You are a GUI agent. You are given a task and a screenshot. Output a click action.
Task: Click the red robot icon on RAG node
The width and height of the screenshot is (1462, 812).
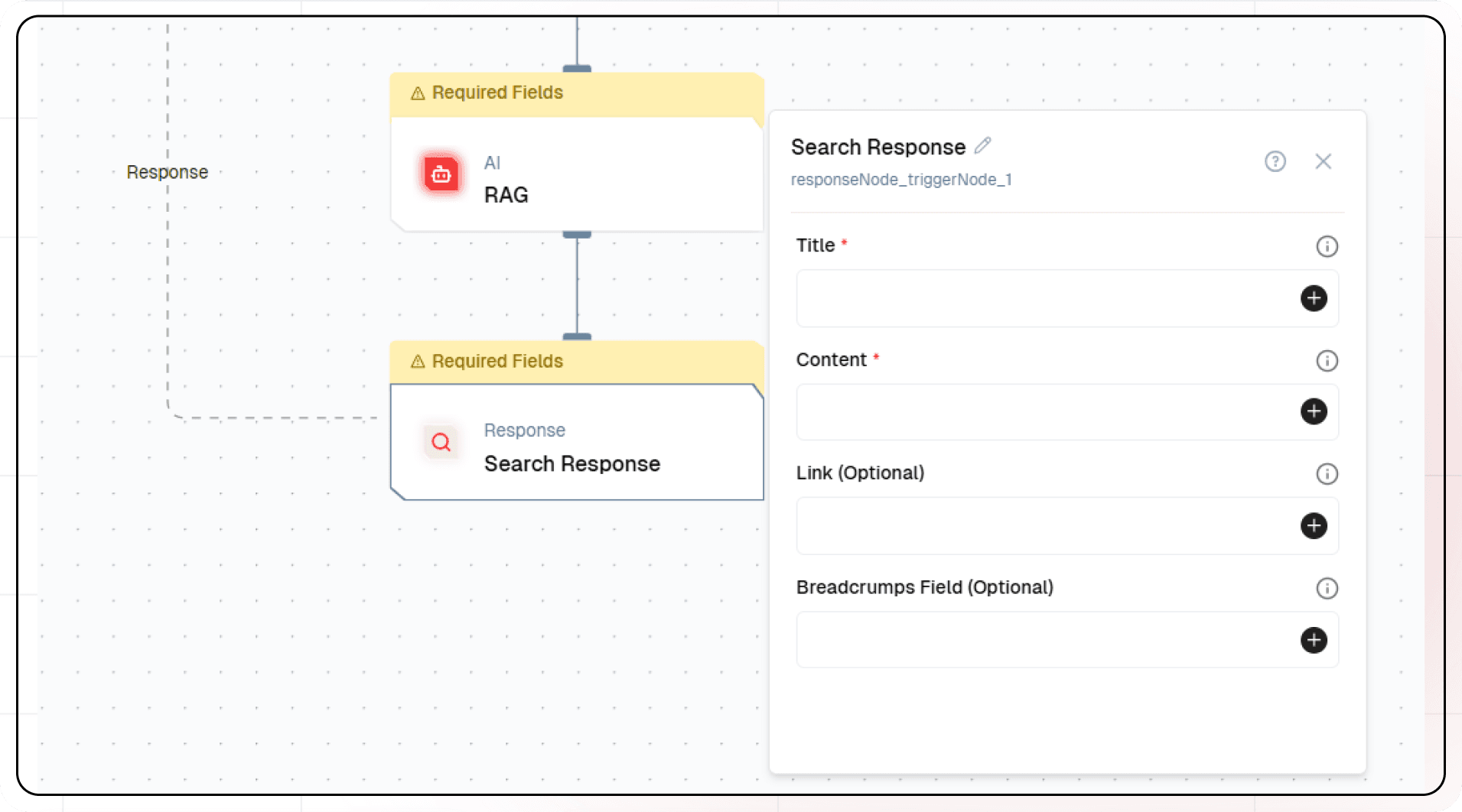tap(441, 175)
